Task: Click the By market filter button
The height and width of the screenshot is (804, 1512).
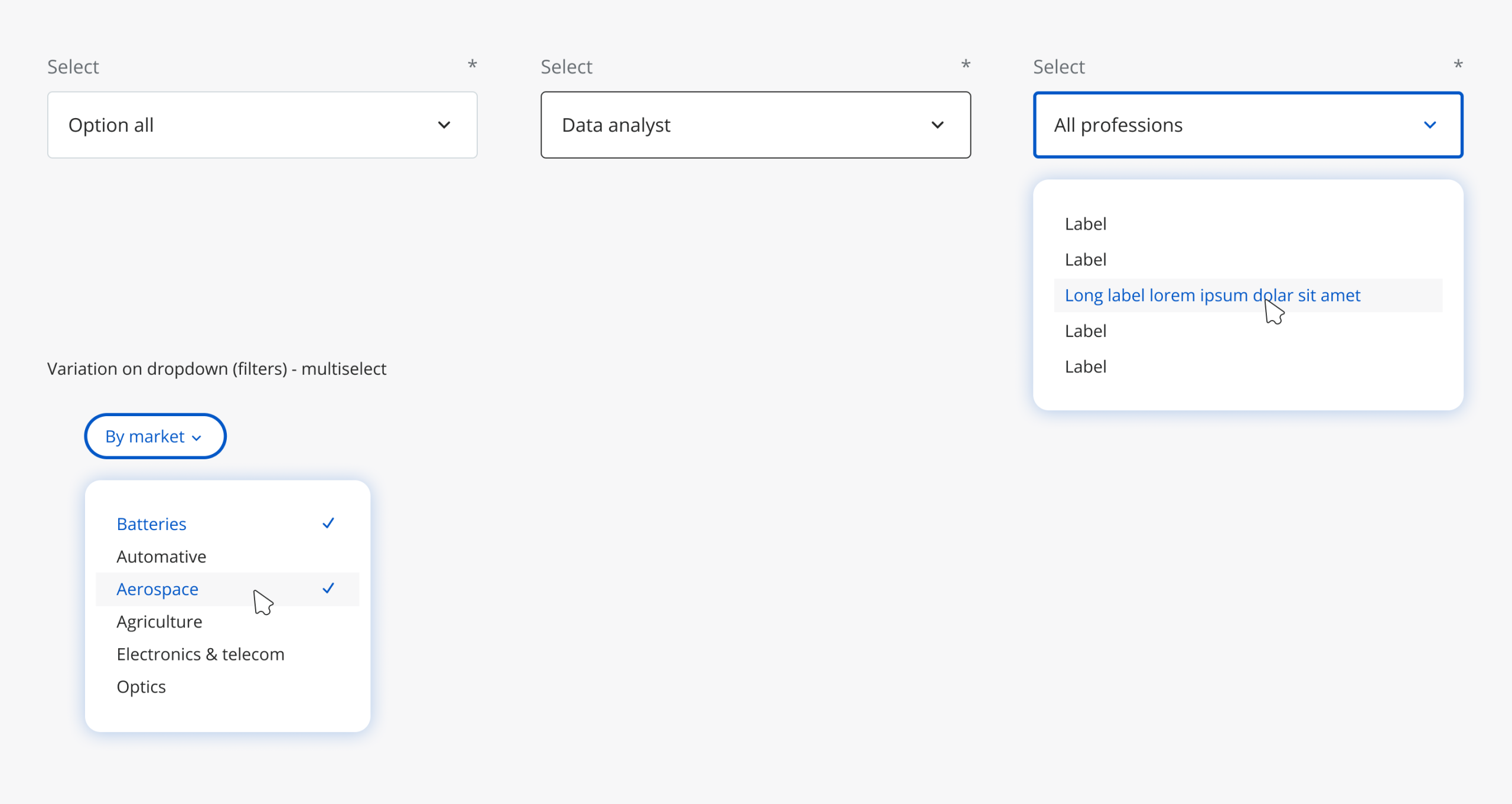Action: coord(155,436)
